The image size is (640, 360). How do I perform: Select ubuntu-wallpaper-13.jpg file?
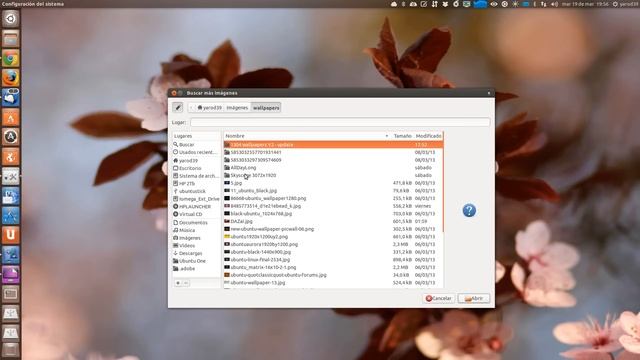point(333,282)
